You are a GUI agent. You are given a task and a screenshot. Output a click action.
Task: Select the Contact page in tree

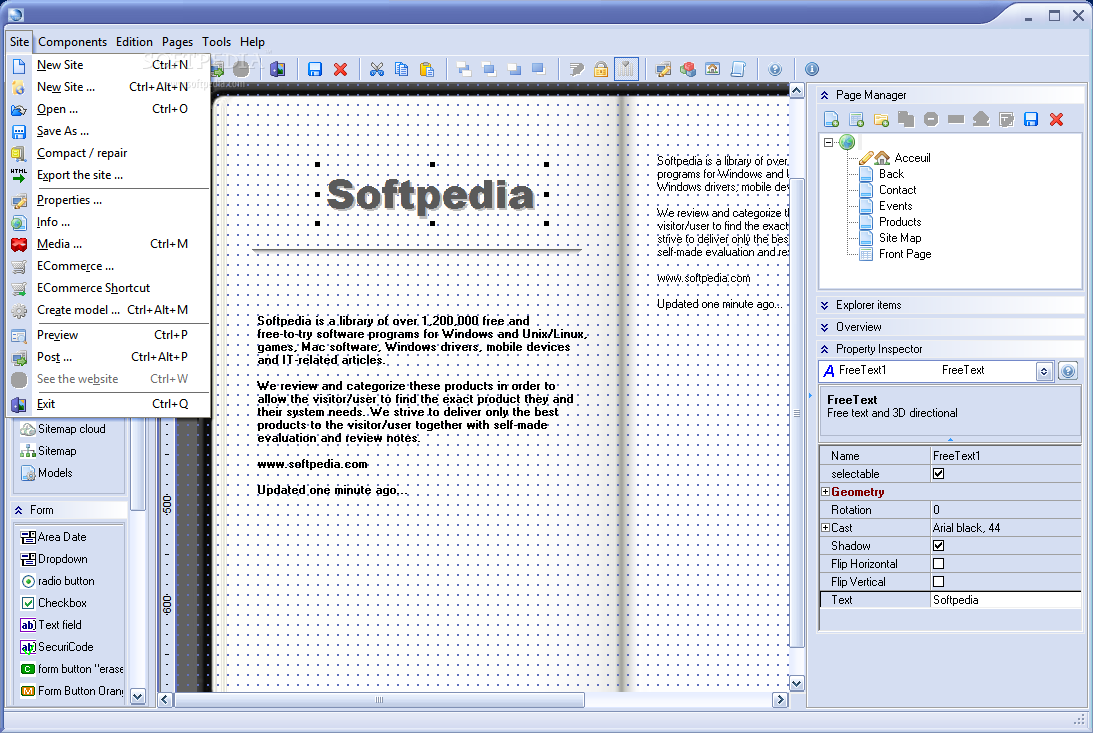coord(897,190)
